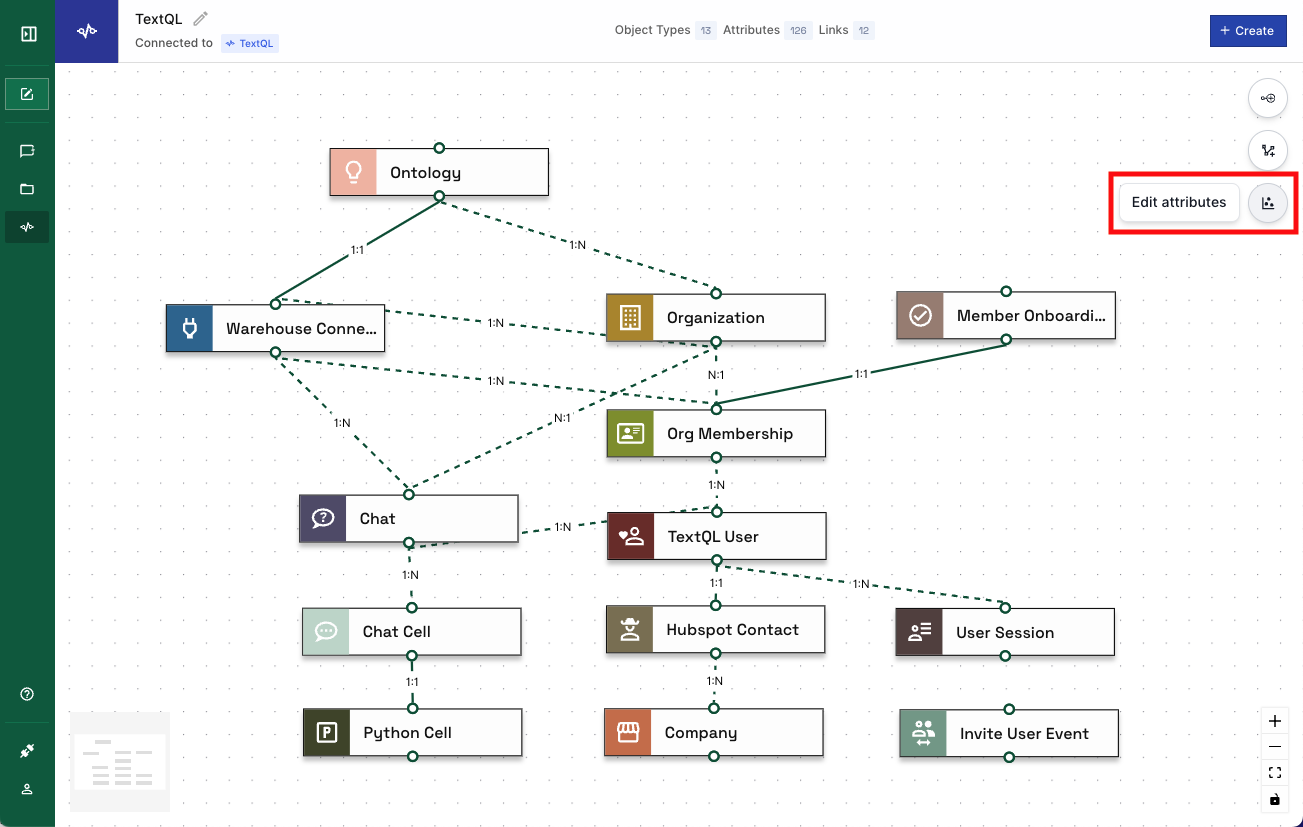Open the help question mark icon
The image size is (1303, 827).
click(27, 694)
